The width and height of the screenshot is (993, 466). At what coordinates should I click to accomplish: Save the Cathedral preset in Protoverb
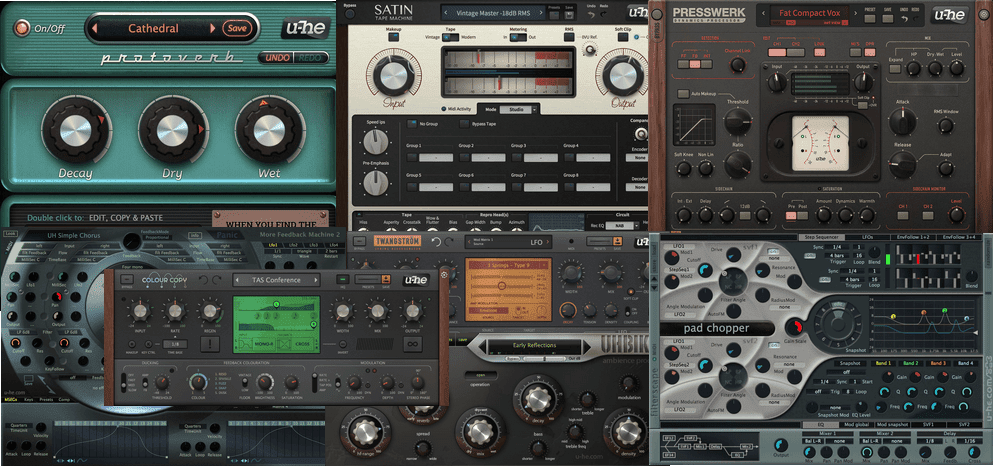[237, 28]
